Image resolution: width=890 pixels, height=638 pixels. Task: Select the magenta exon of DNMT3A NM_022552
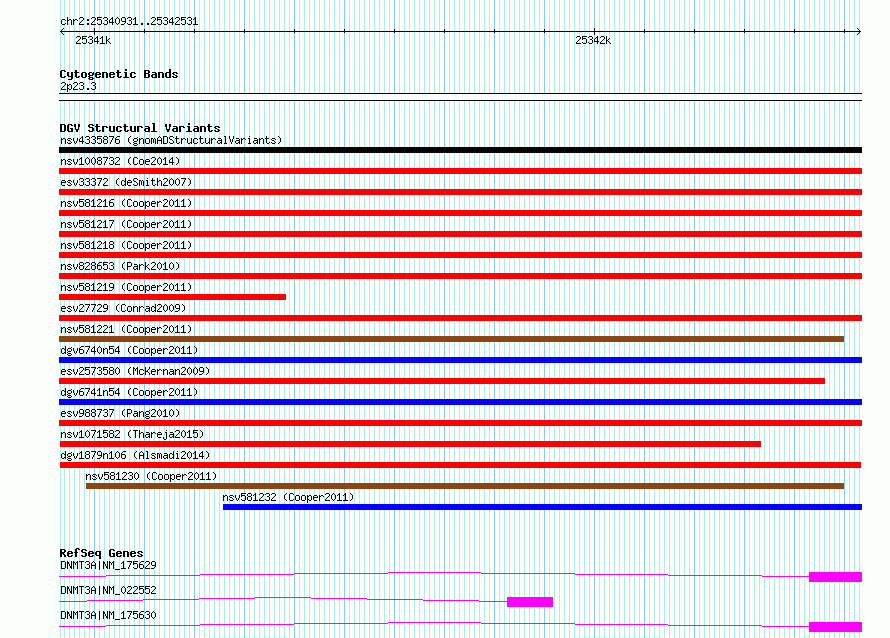pyautogui.click(x=530, y=602)
